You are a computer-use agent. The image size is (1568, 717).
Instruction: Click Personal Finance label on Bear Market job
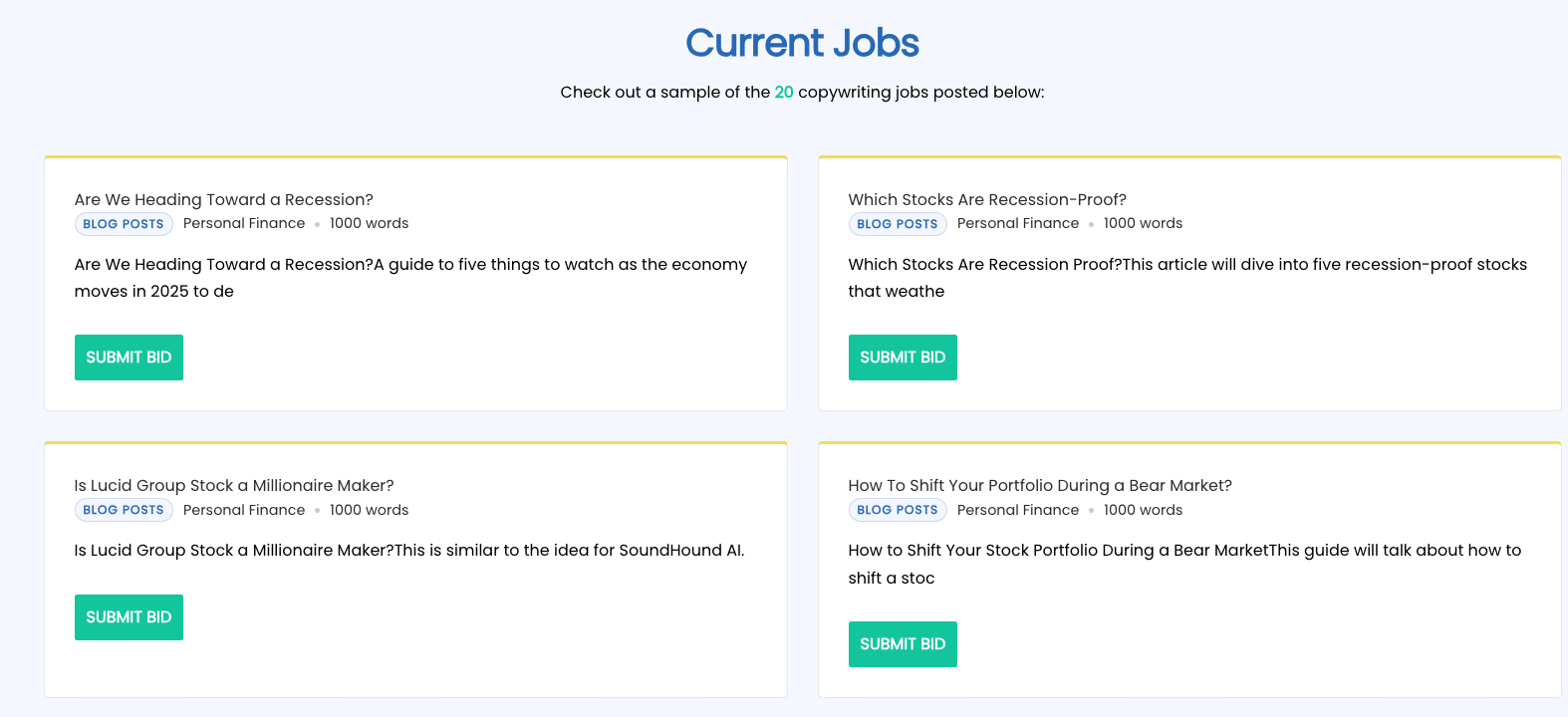[1017, 510]
